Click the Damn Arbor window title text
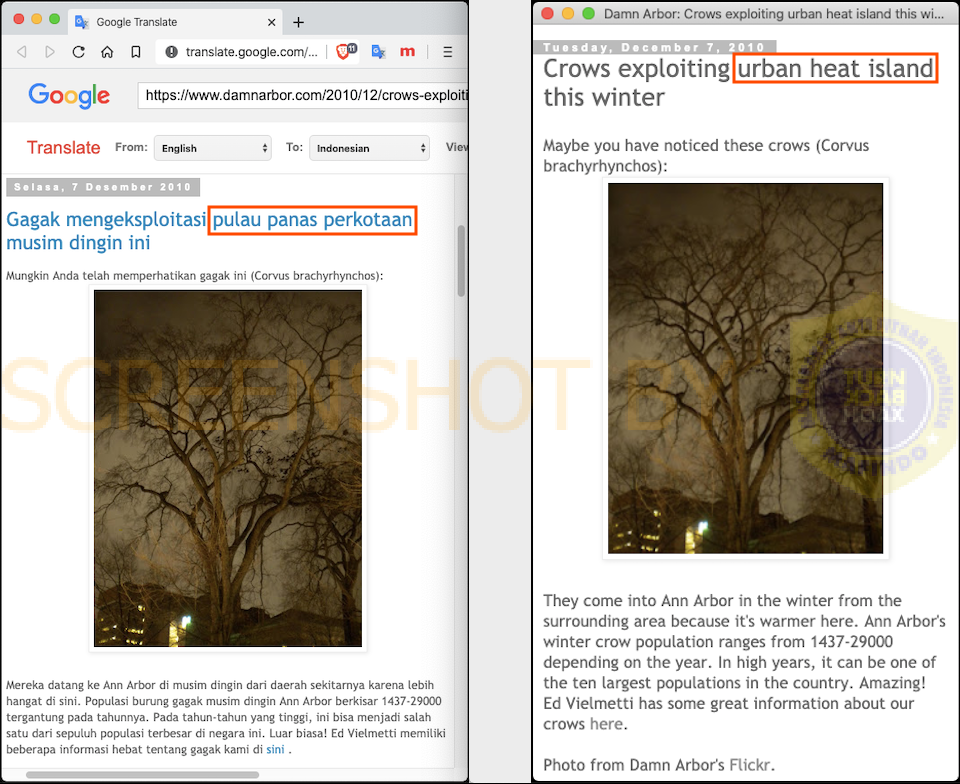Screen dimensions: 960x784 click(774, 14)
